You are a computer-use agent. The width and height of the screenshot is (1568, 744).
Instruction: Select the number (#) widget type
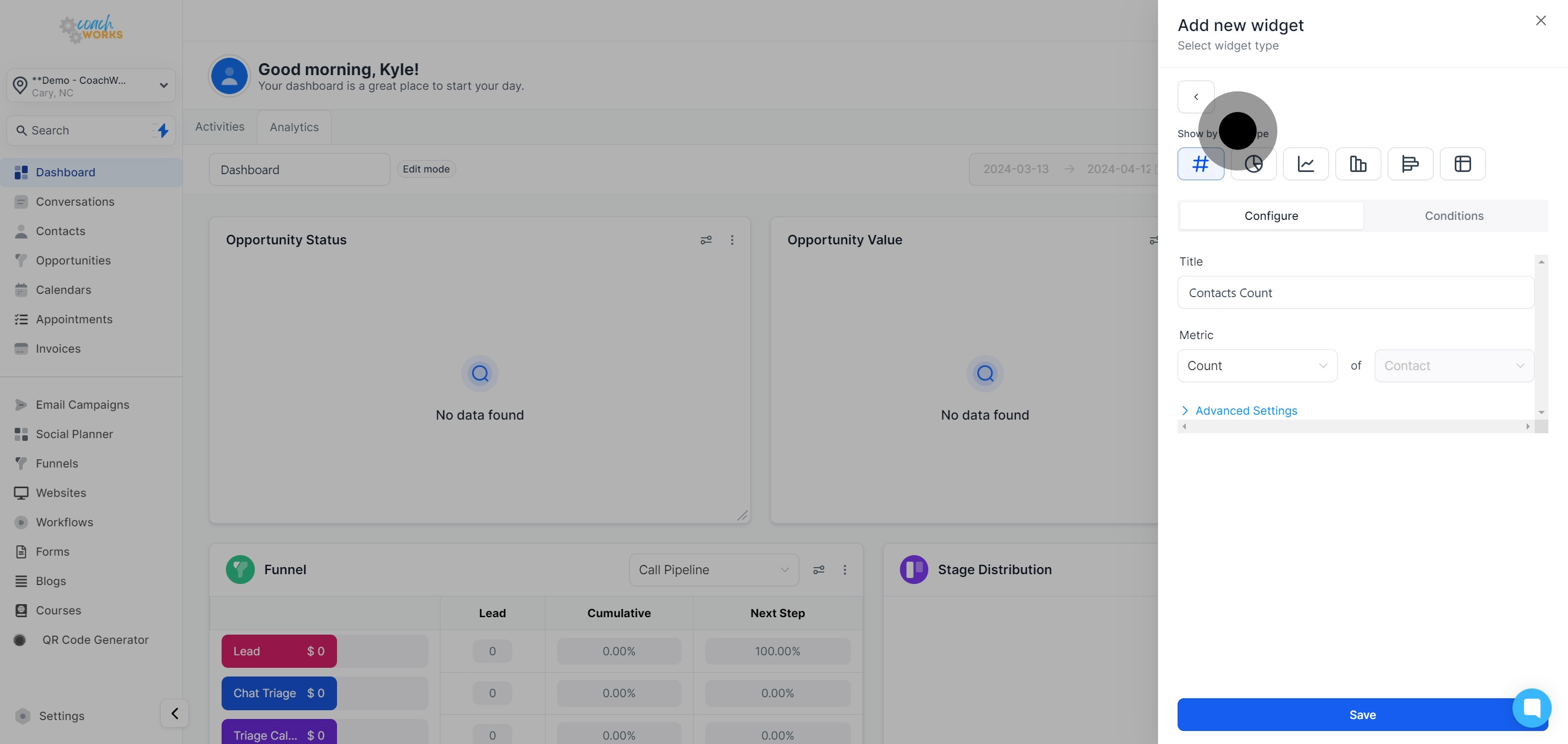[x=1200, y=164]
